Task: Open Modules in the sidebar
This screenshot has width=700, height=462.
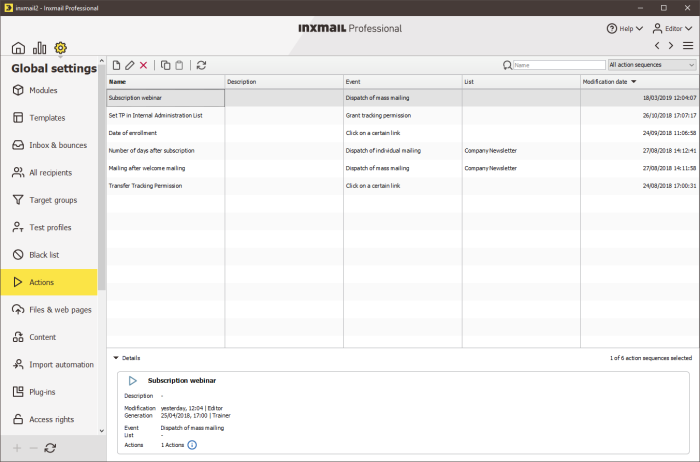Action: click(x=49, y=90)
